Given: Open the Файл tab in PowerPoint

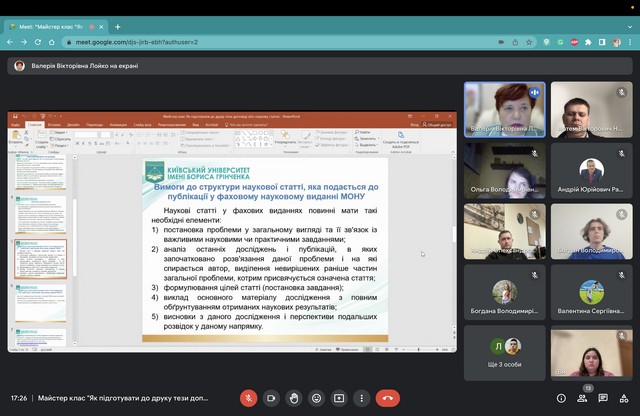Looking at the screenshot, I should tap(16, 125).
